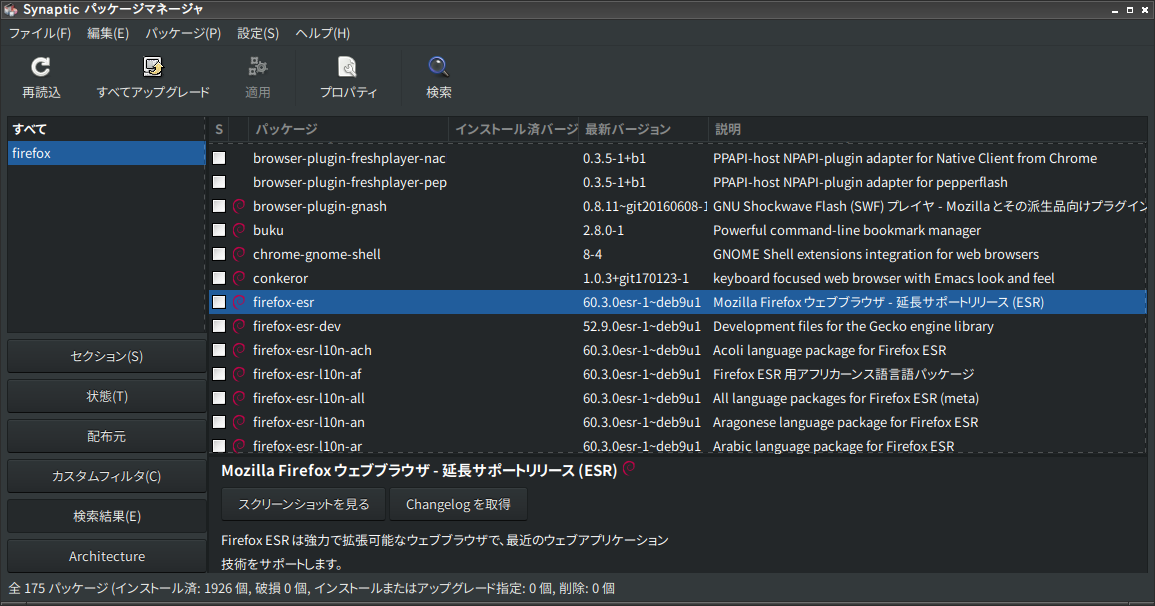Click description 'Powerful command-line bookmark manager'
The image size is (1155, 606).
pyautogui.click(x=847, y=230)
